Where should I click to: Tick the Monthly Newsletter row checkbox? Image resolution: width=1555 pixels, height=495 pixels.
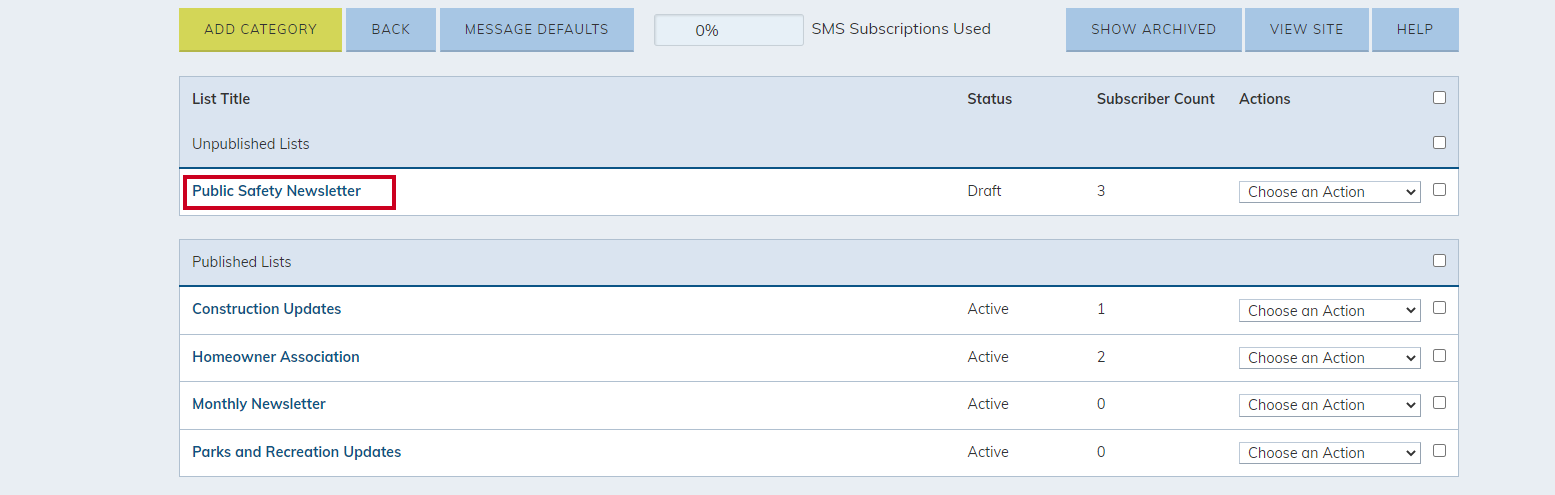(x=1439, y=402)
